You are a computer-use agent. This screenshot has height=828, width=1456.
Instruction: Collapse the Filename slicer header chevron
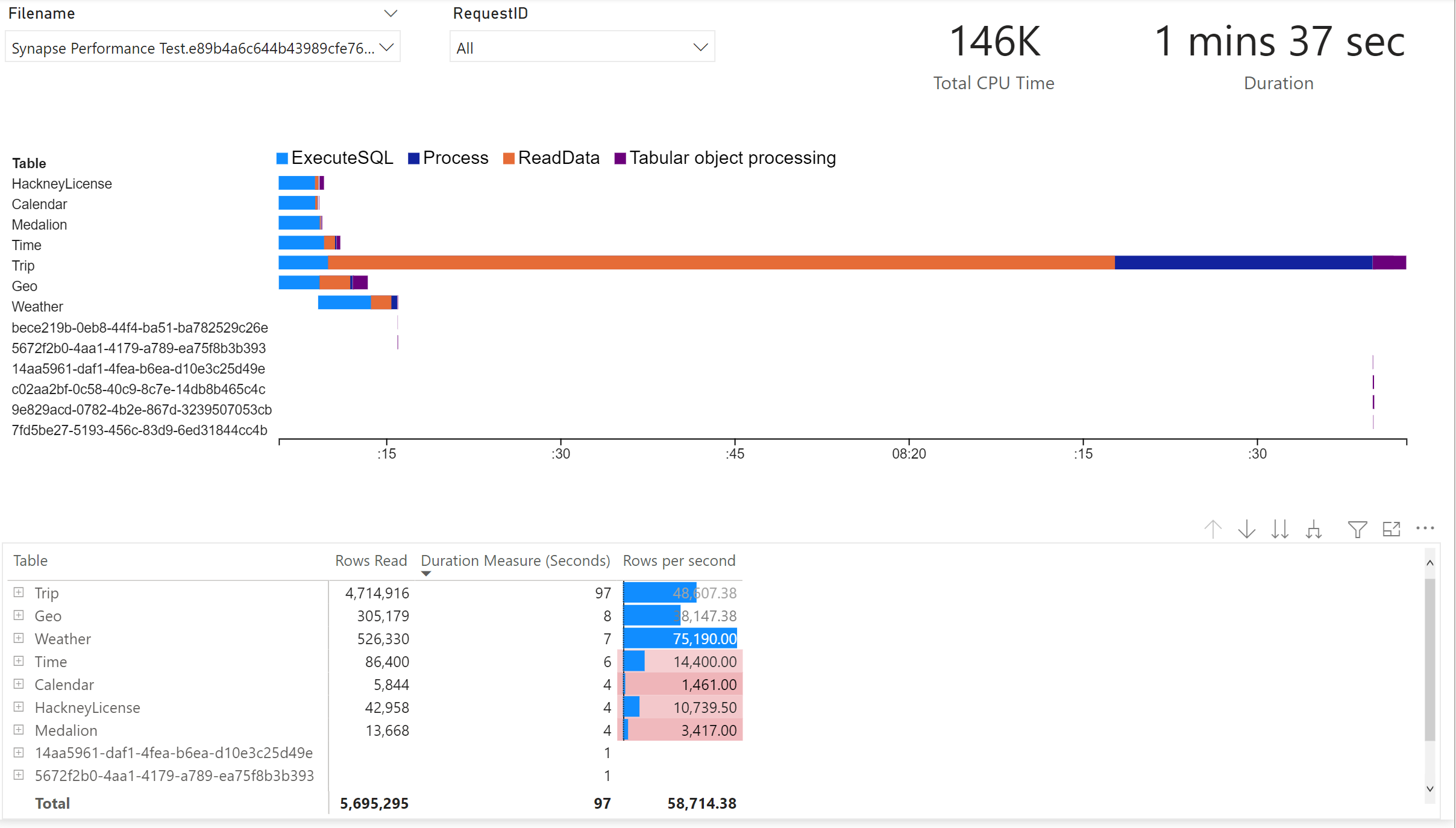pos(391,13)
